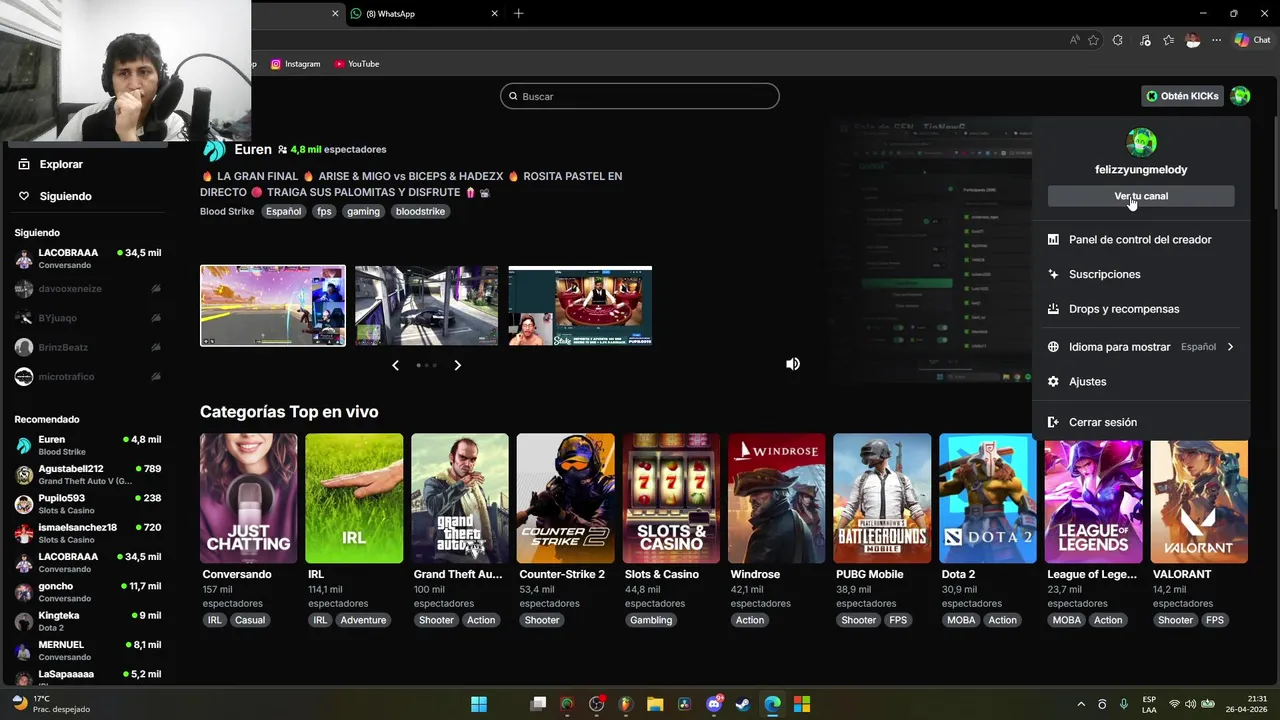Viewport: 1280px width, 720px height.
Task: Expand Idioma para mostrar submenu
Action: tap(1141, 347)
